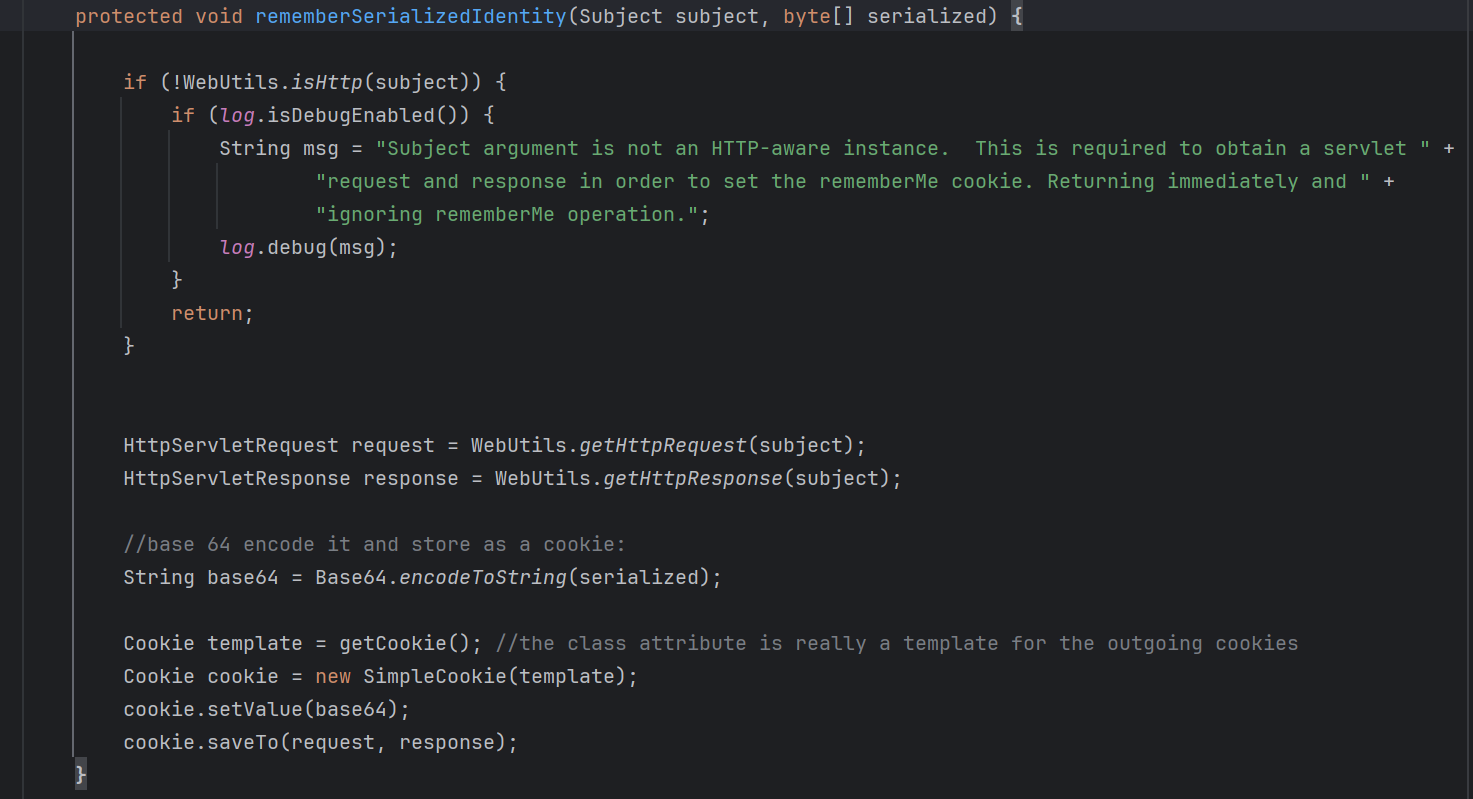Viewport: 1473px width, 799px height.
Task: Click the 'Subject subject' parameter
Action: (x=669, y=17)
